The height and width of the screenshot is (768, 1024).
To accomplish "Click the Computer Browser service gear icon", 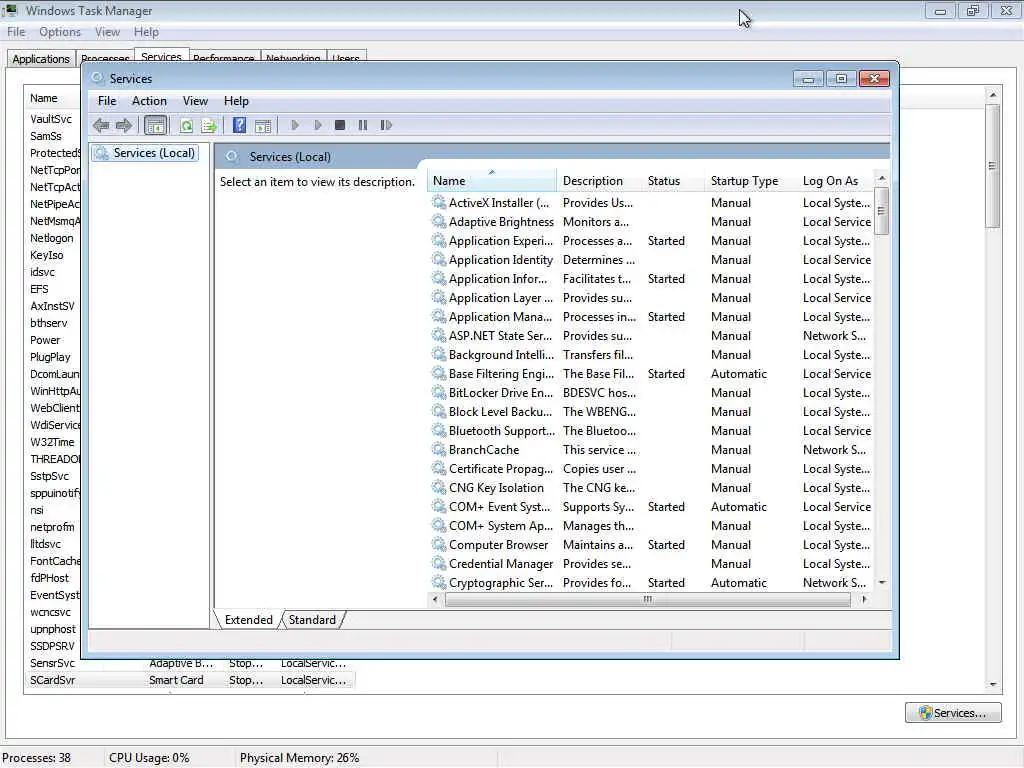I will [x=439, y=544].
